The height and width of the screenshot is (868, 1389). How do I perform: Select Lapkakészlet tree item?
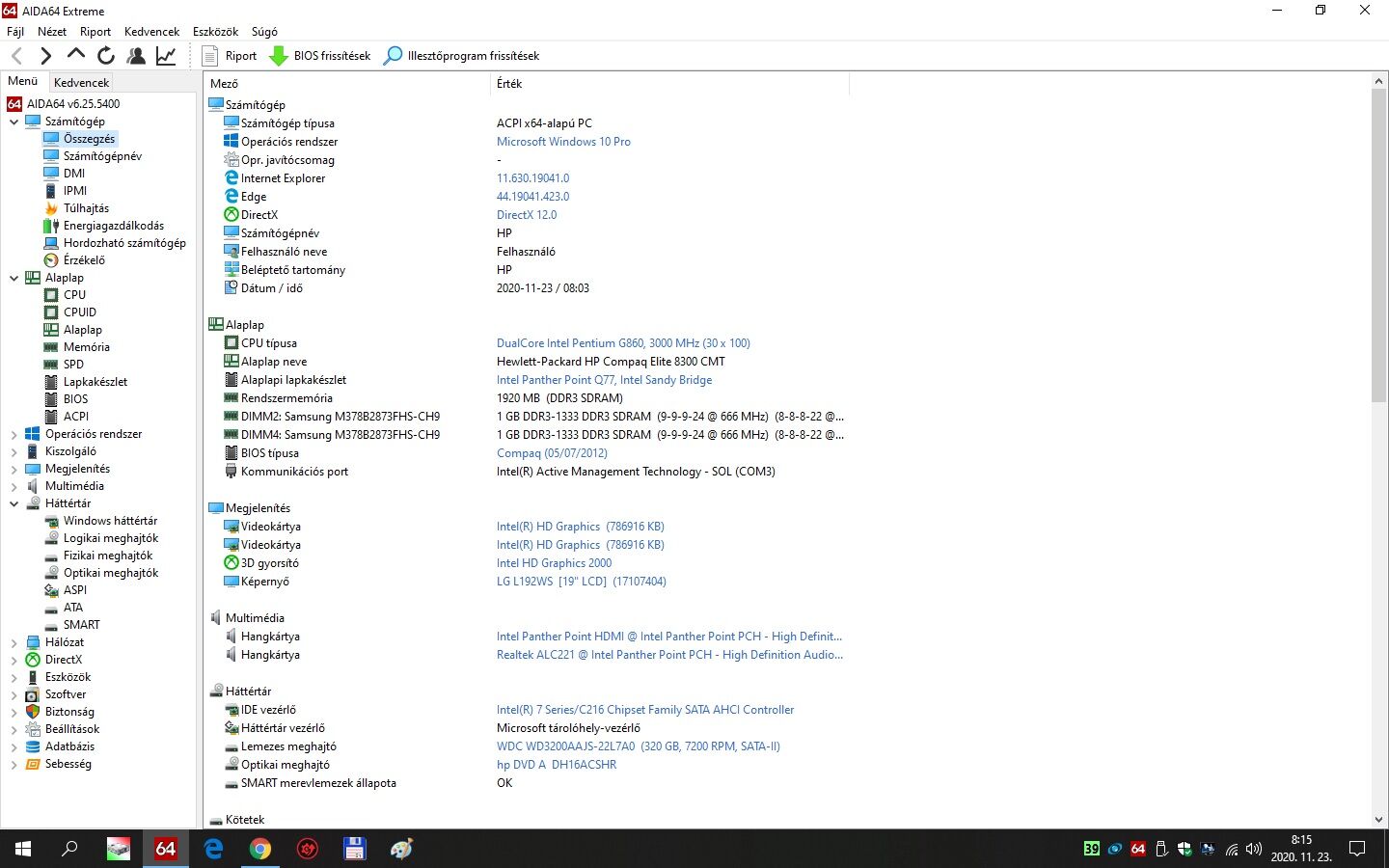pyautogui.click(x=95, y=382)
